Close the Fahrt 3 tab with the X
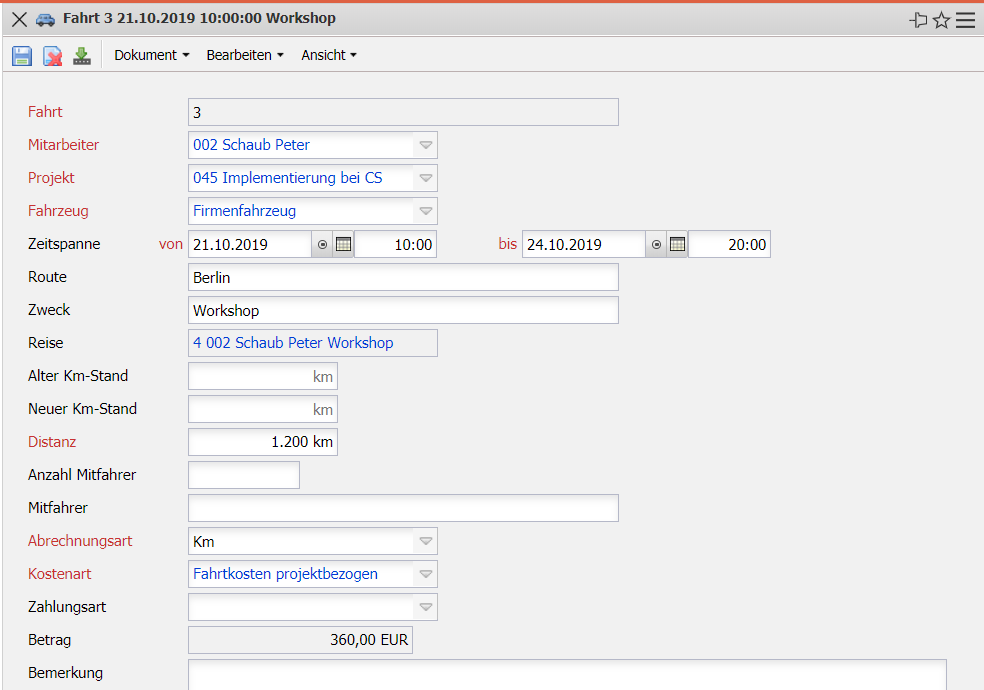 [x=19, y=19]
